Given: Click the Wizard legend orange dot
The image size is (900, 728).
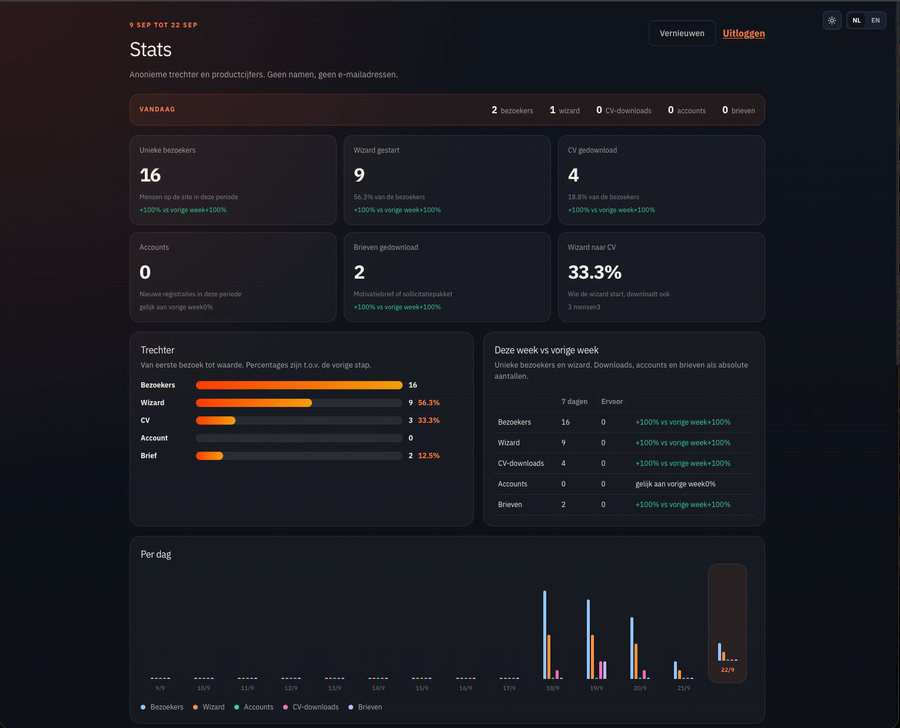Looking at the screenshot, I should (x=195, y=707).
